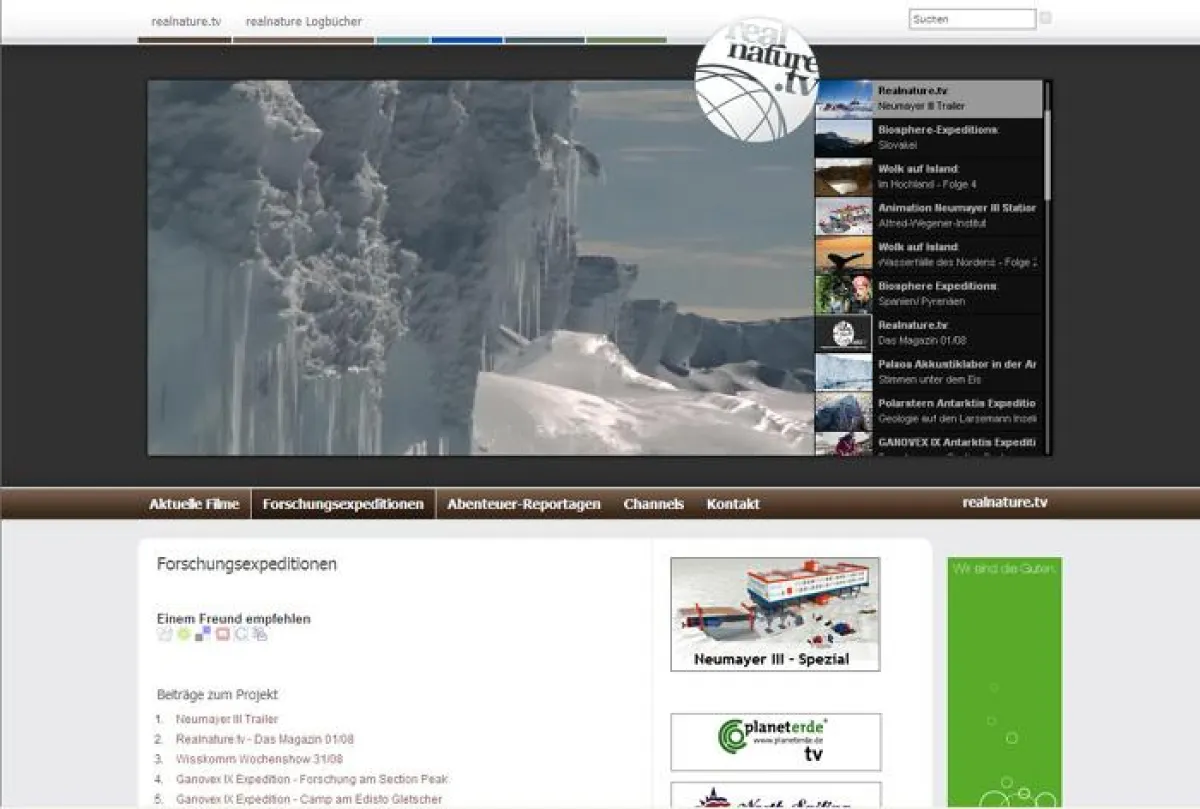Open the Aktuelle Filme navigation item
The height and width of the screenshot is (809, 1200).
coord(194,504)
